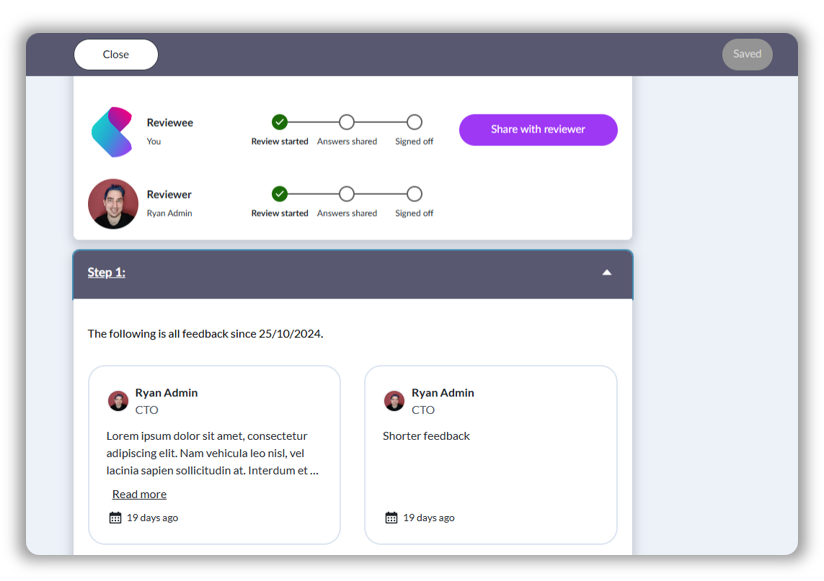Click the Saved status button
This screenshot has height=581, width=824.
[x=747, y=55]
